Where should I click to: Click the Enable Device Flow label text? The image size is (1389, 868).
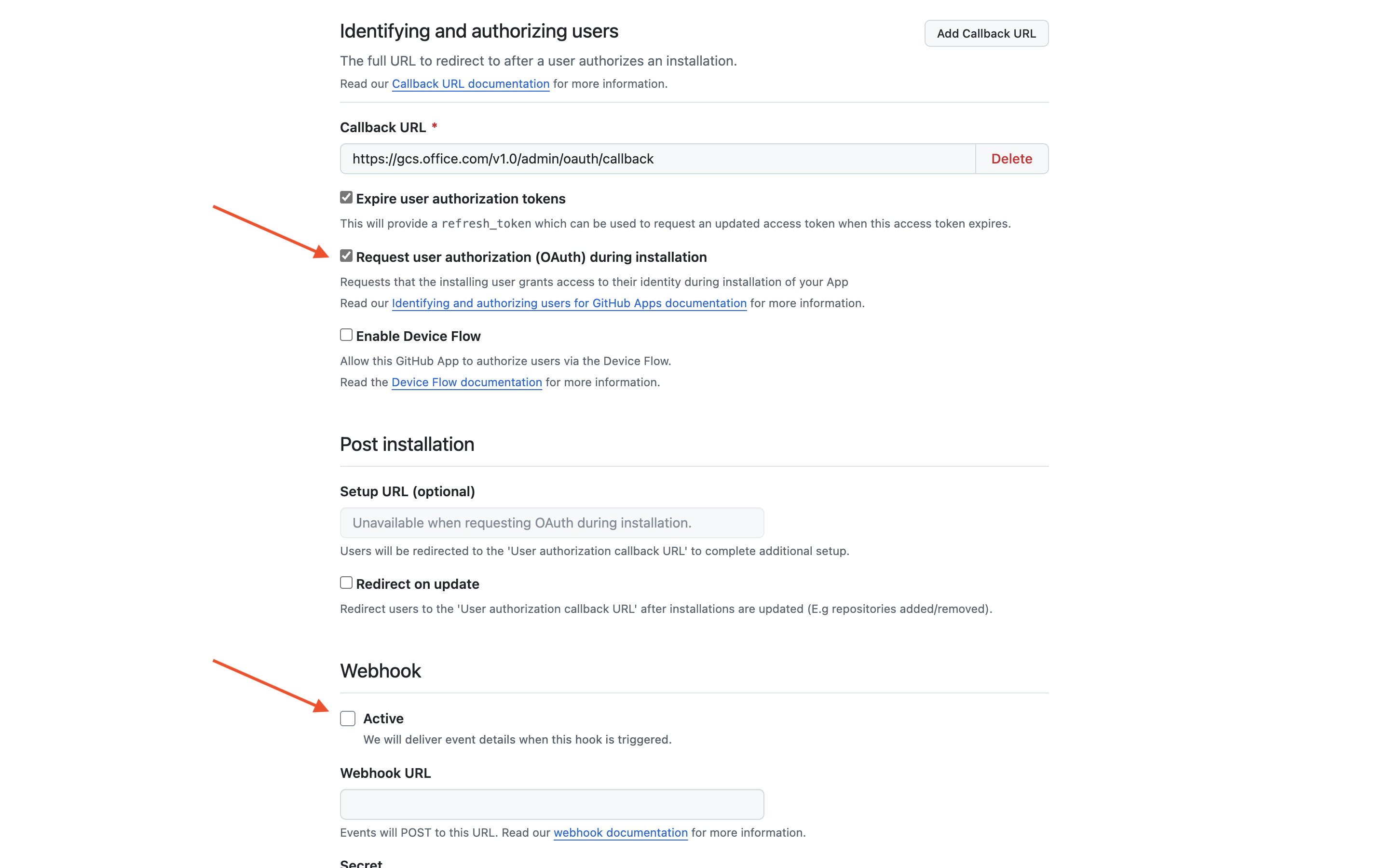tap(419, 336)
